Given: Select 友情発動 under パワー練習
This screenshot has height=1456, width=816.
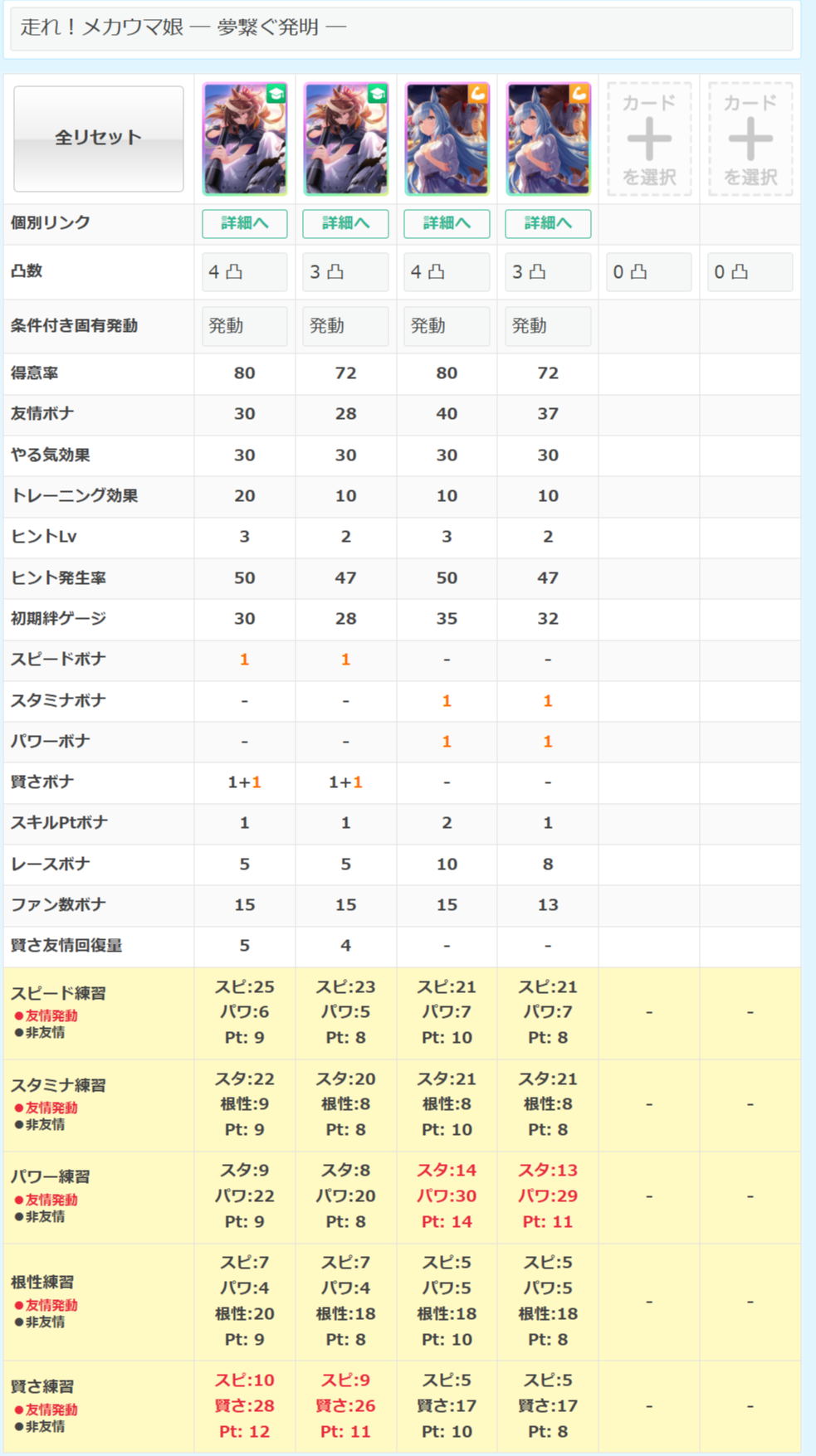Looking at the screenshot, I should point(46,1200).
